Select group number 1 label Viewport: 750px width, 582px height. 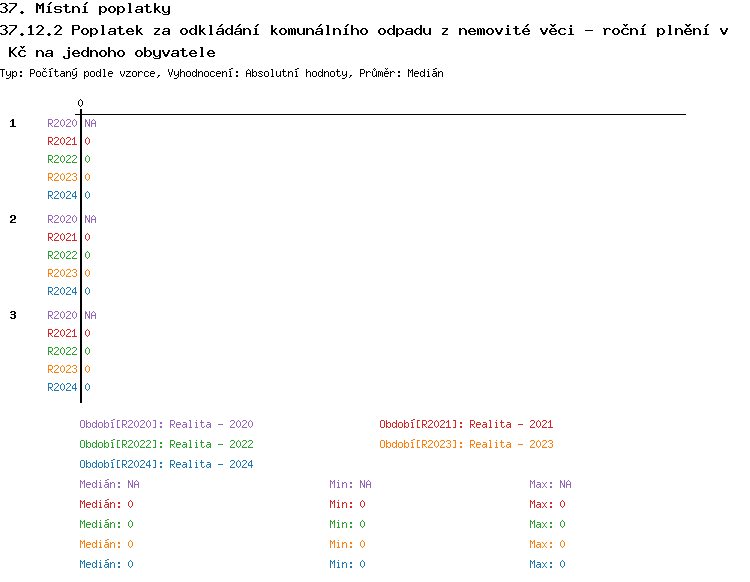(x=13, y=123)
